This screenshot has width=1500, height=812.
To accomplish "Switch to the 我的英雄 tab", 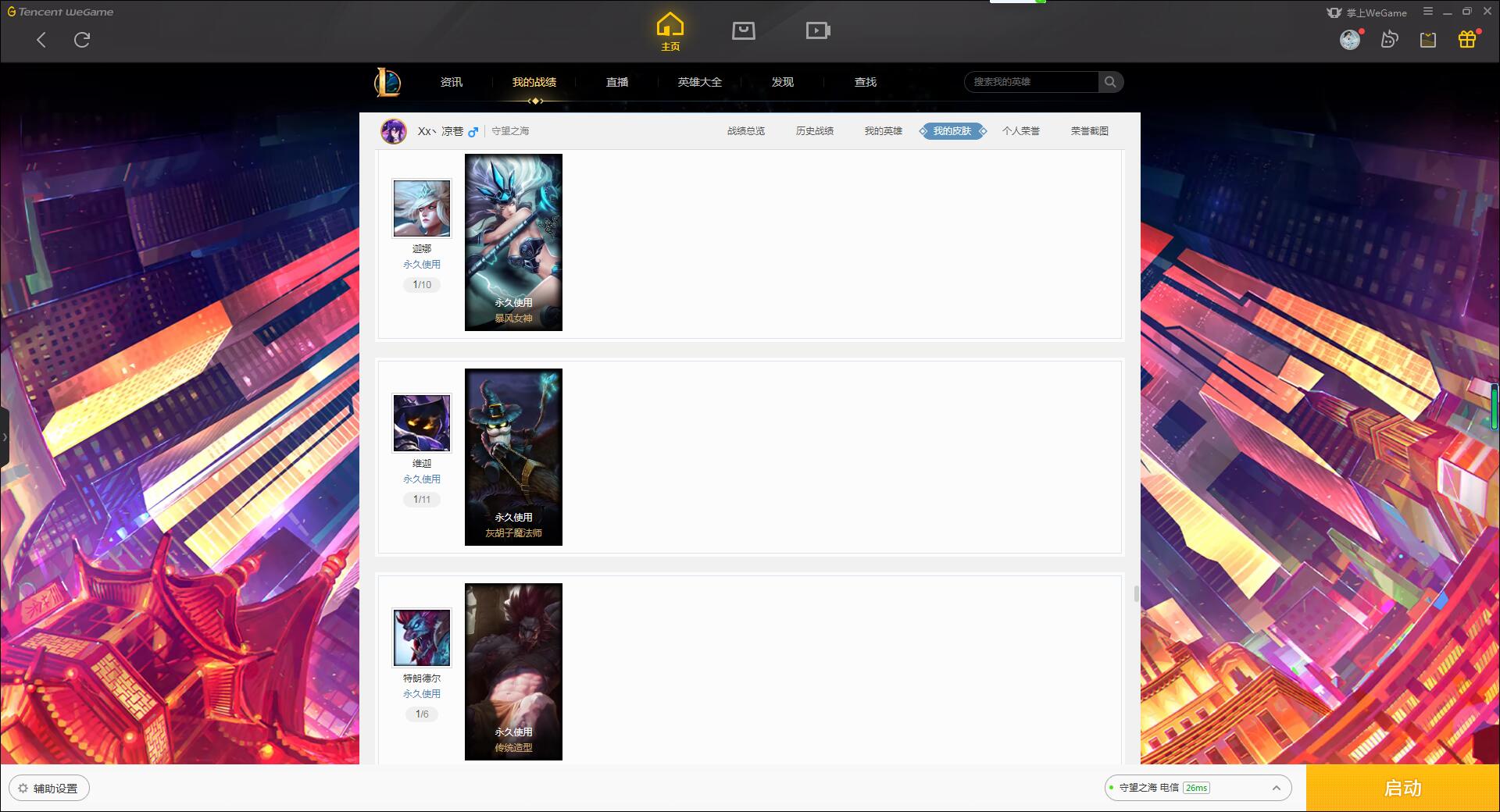I will coord(884,131).
